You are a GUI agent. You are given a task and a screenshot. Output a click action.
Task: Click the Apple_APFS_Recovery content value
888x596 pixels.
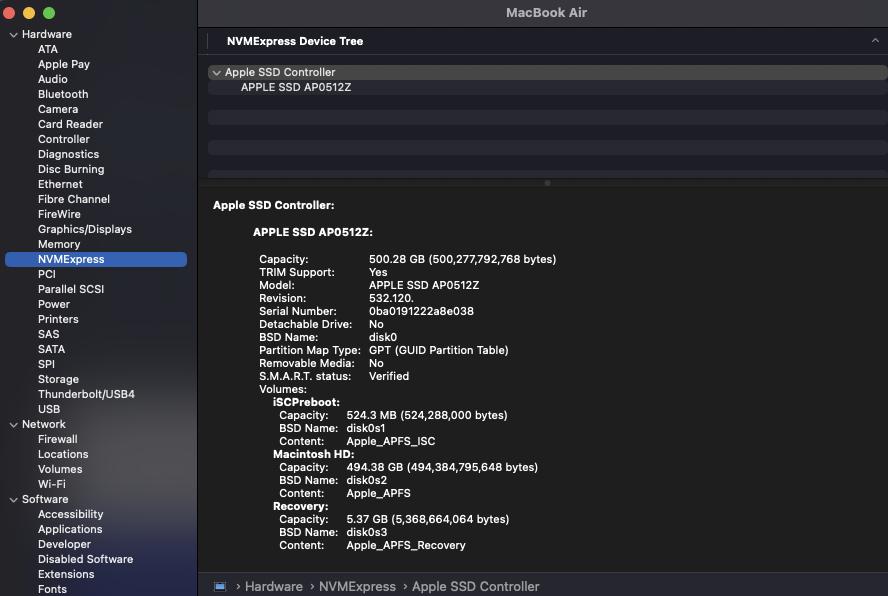[406, 546]
